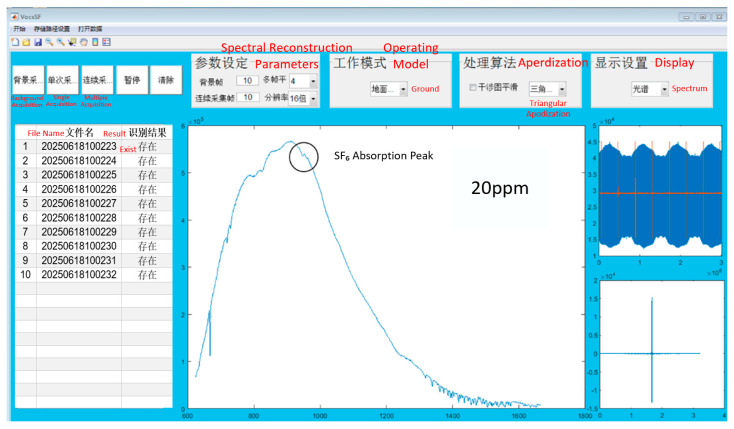Click the Background Acquisition button
Screen dimensions: 734x429
pyautogui.click(x=28, y=80)
